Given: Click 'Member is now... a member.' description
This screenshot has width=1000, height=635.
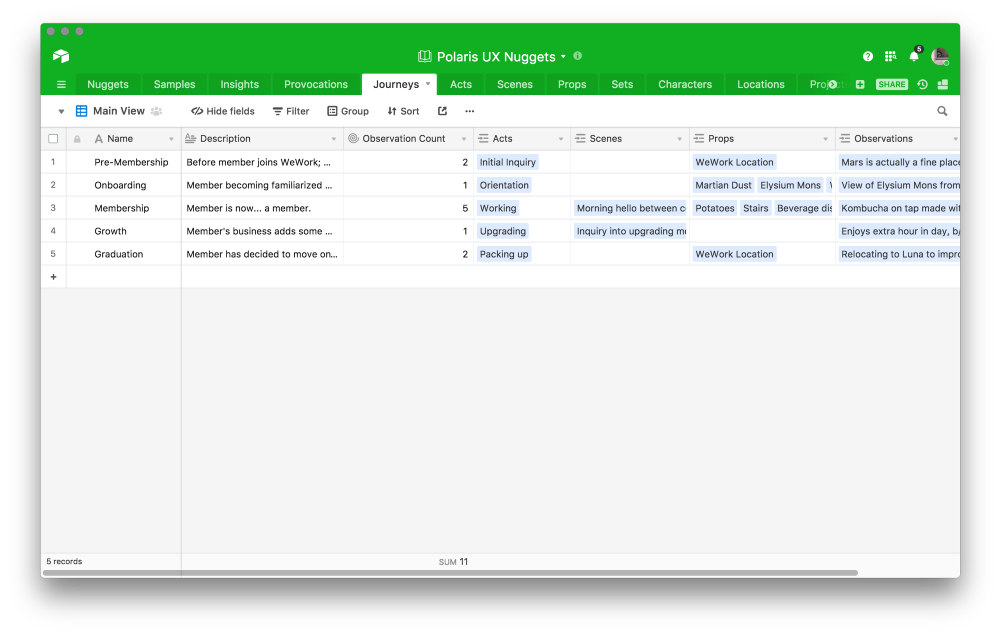Looking at the screenshot, I should point(249,208).
